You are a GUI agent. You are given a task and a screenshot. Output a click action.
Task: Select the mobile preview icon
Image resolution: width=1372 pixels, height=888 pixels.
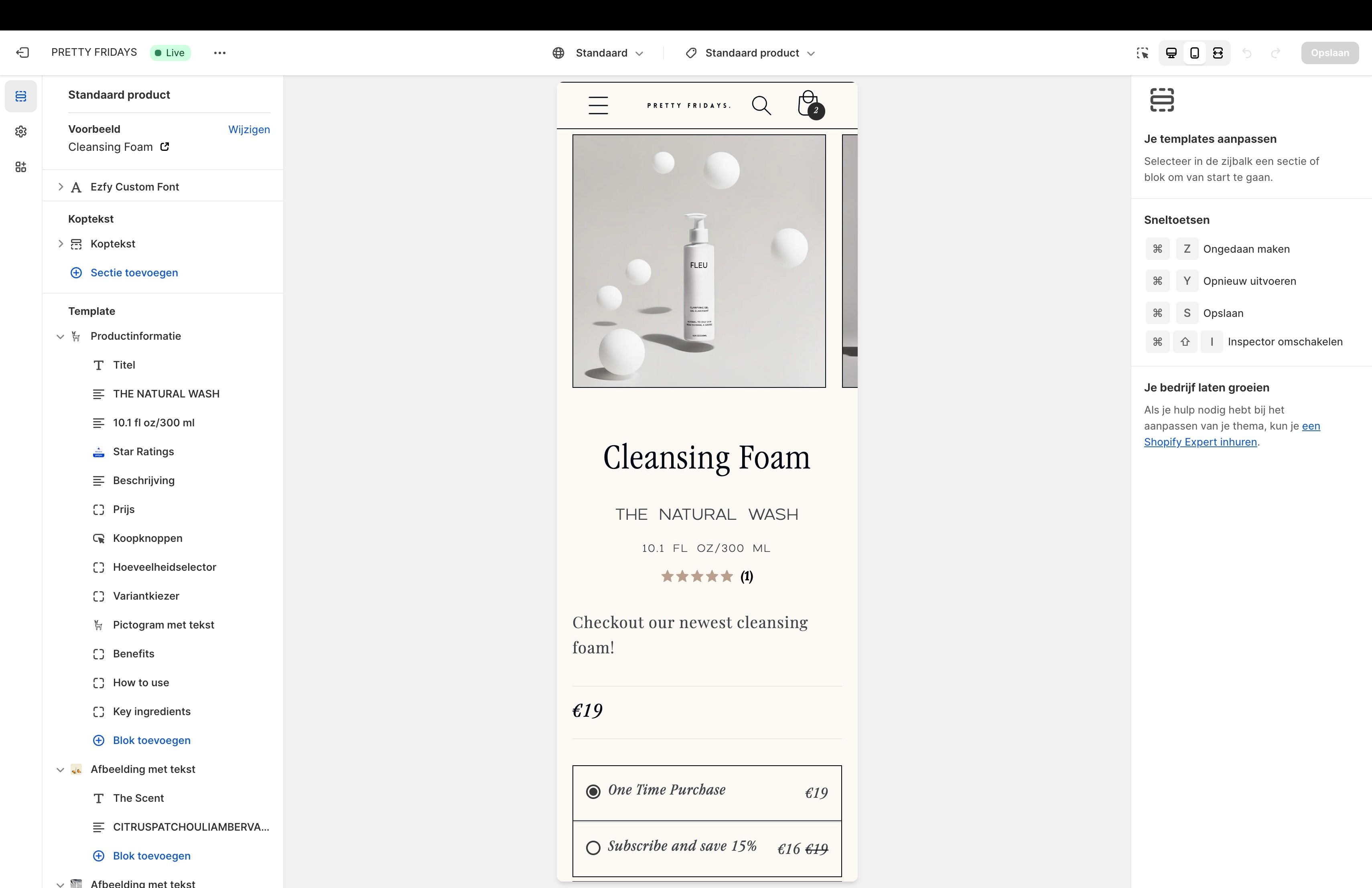1194,53
